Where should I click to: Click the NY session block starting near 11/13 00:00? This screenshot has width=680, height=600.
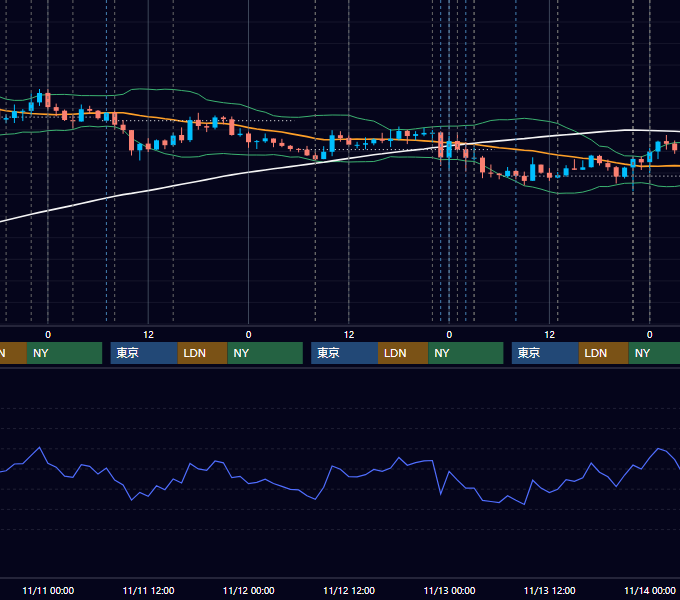(x=466, y=353)
